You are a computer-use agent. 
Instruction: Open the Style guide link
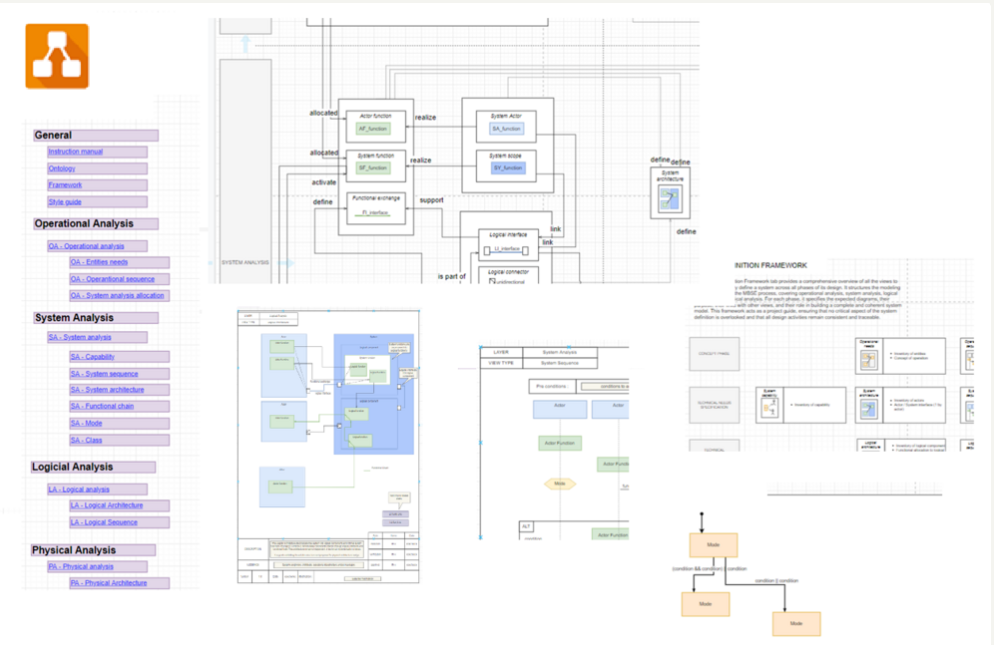pyautogui.click(x=65, y=202)
